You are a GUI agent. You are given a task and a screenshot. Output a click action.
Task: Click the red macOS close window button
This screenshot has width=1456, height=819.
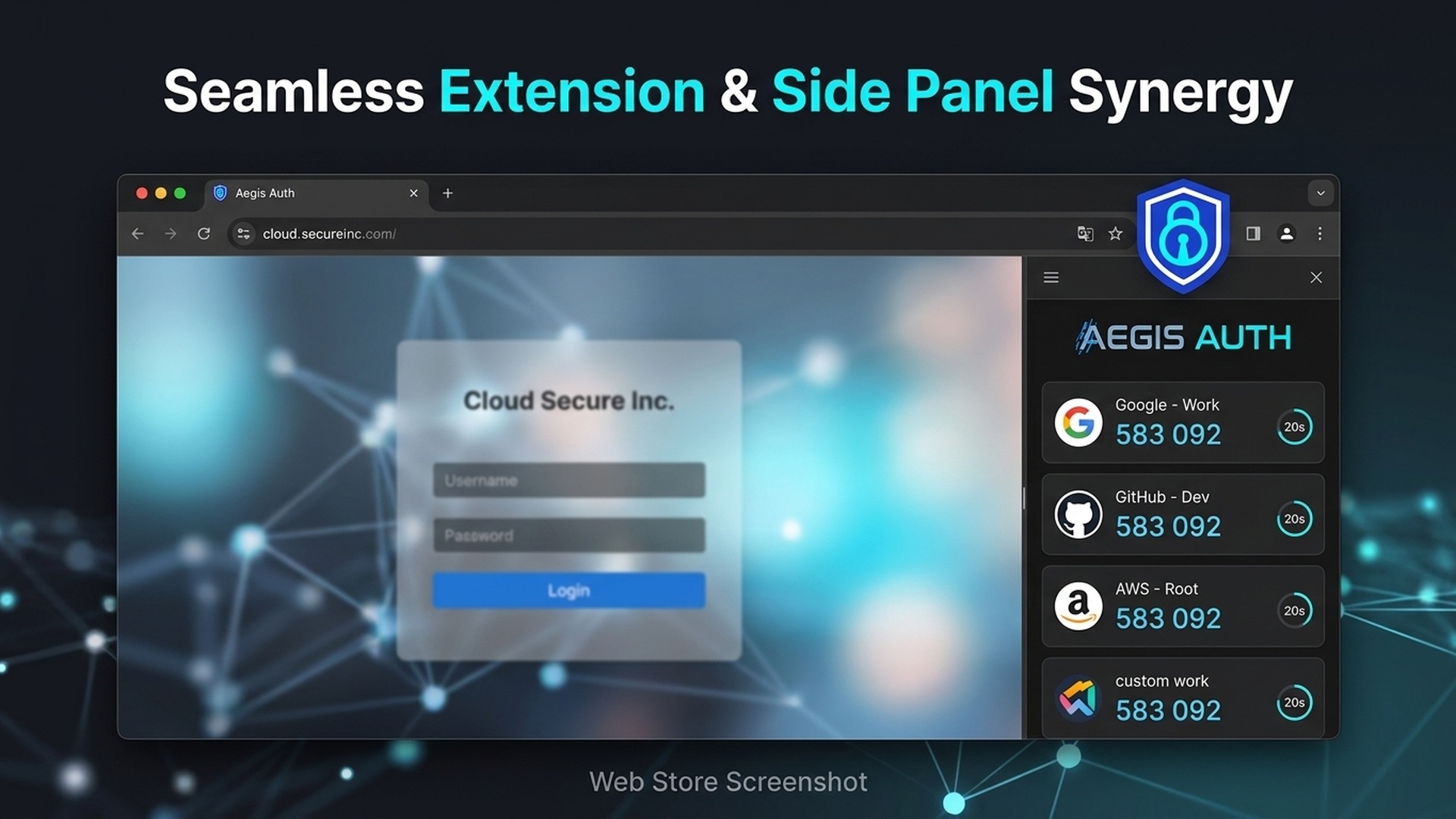[x=142, y=193]
